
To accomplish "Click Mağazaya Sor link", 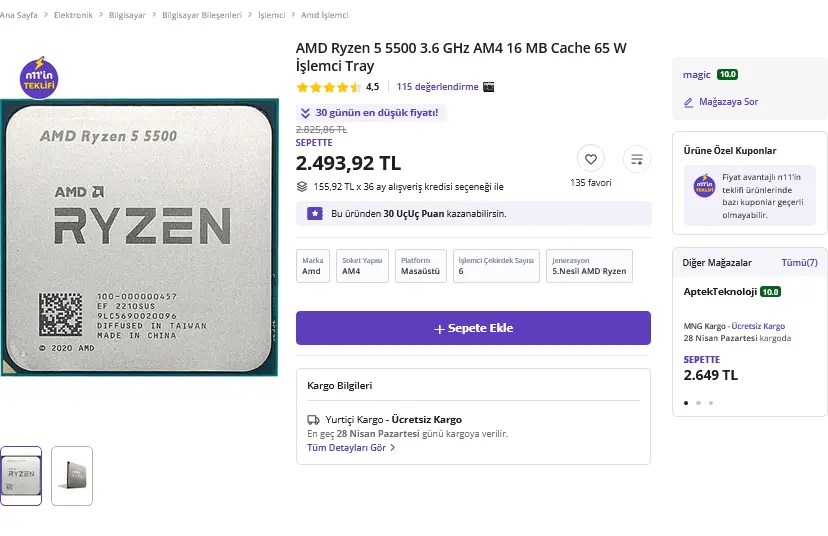I will (x=728, y=102).
